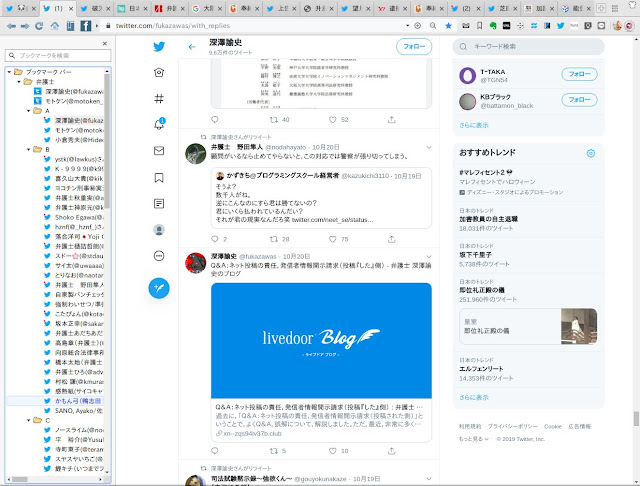Reload the page with the refresh icon
Screen dimensions: 640x486
coord(39,26)
